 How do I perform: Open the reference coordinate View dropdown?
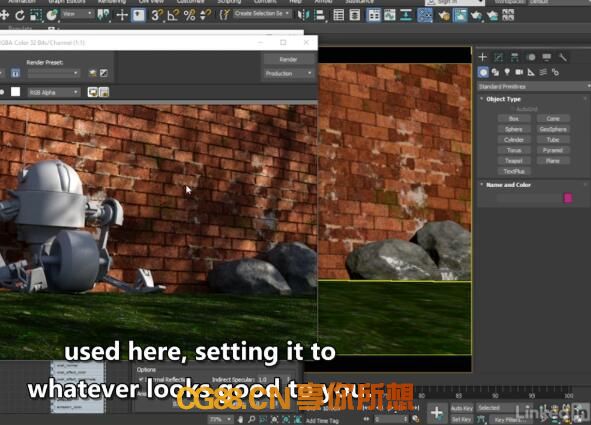tap(78, 14)
